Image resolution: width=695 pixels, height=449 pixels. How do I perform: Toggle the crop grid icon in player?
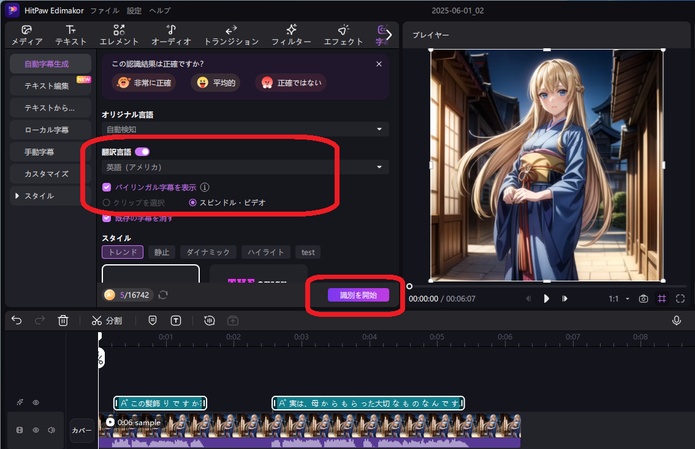pyautogui.click(x=662, y=299)
